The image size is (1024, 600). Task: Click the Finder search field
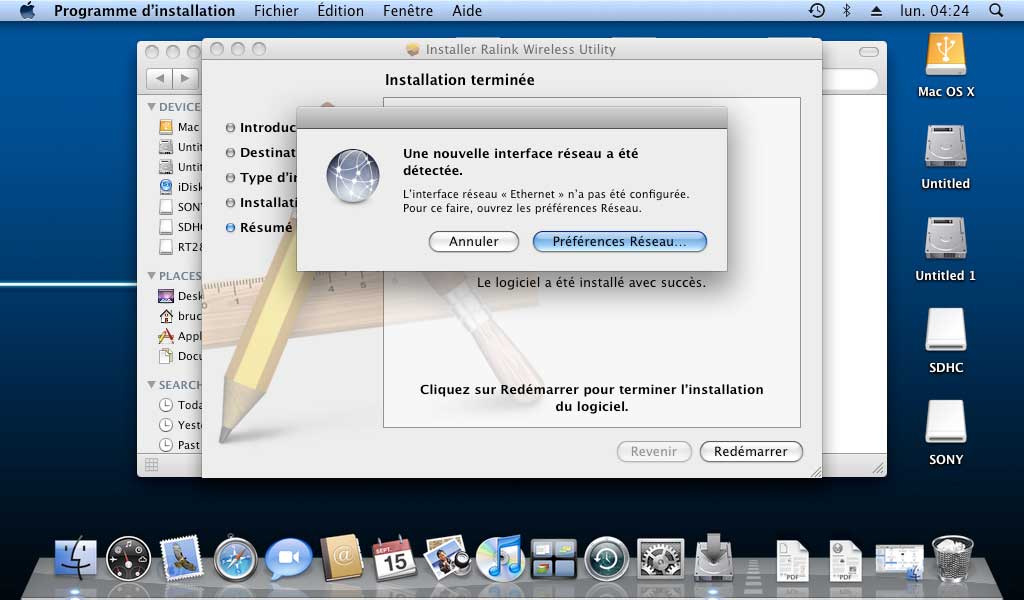849,79
